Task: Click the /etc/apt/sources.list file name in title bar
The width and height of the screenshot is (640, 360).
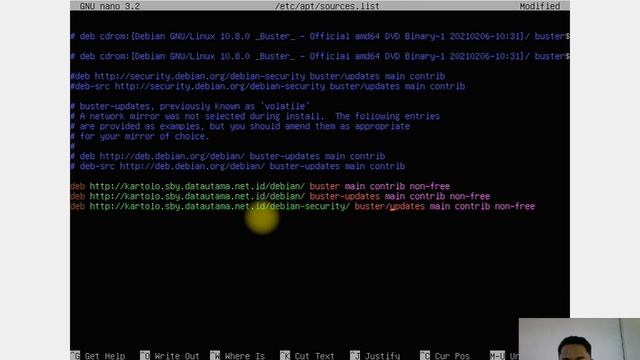Action: click(x=327, y=6)
